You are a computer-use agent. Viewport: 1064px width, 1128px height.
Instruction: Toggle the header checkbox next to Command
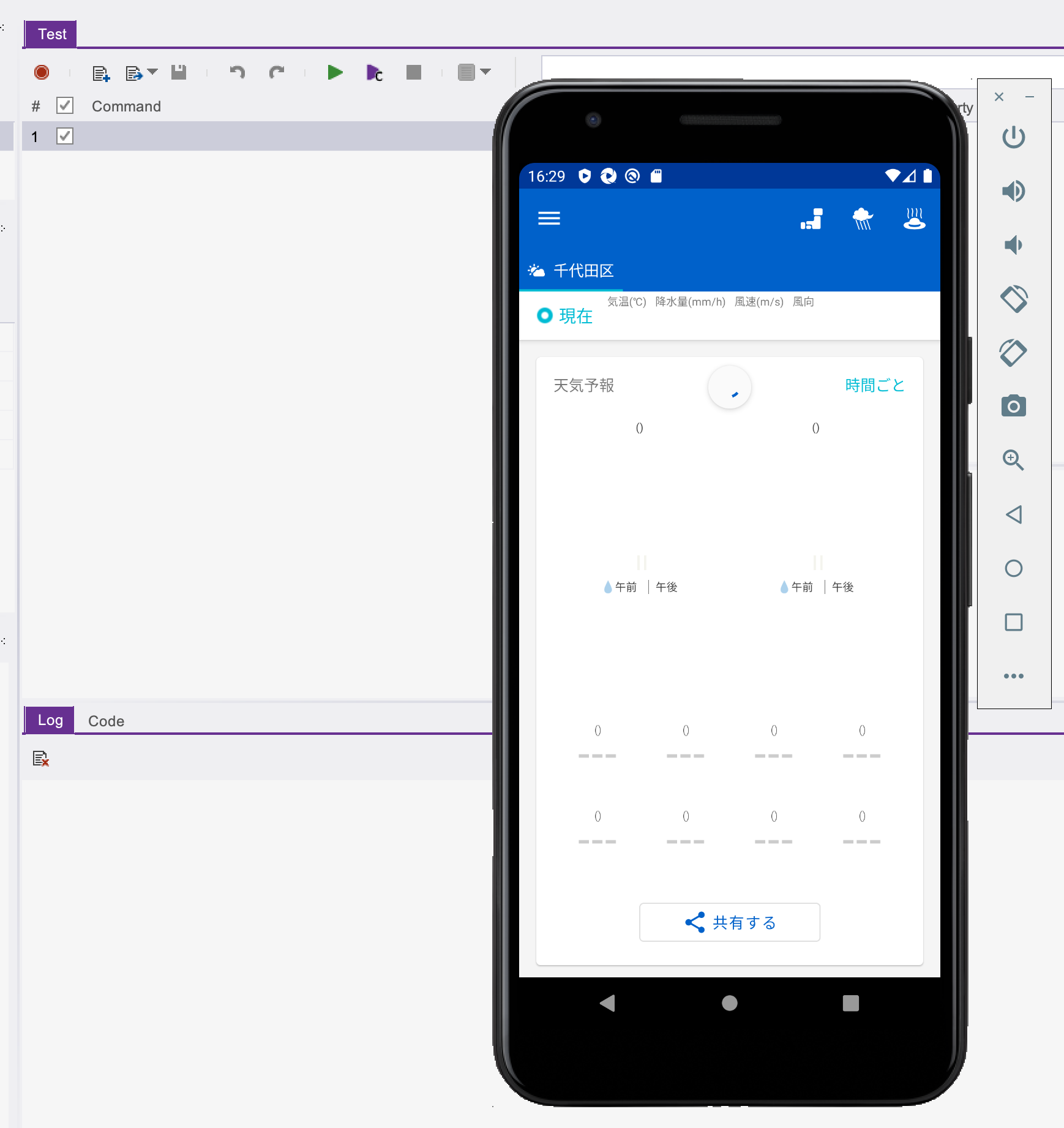pos(65,105)
